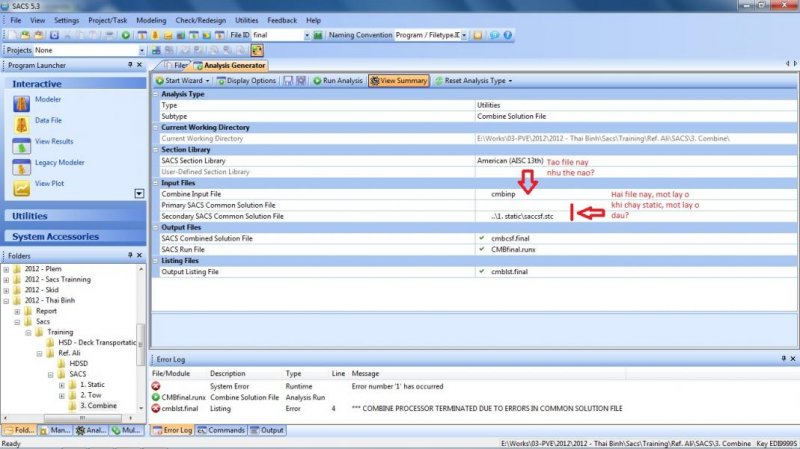Click the Combine Input File value cmbinp
The width and height of the screenshot is (800, 449).
(x=503, y=194)
